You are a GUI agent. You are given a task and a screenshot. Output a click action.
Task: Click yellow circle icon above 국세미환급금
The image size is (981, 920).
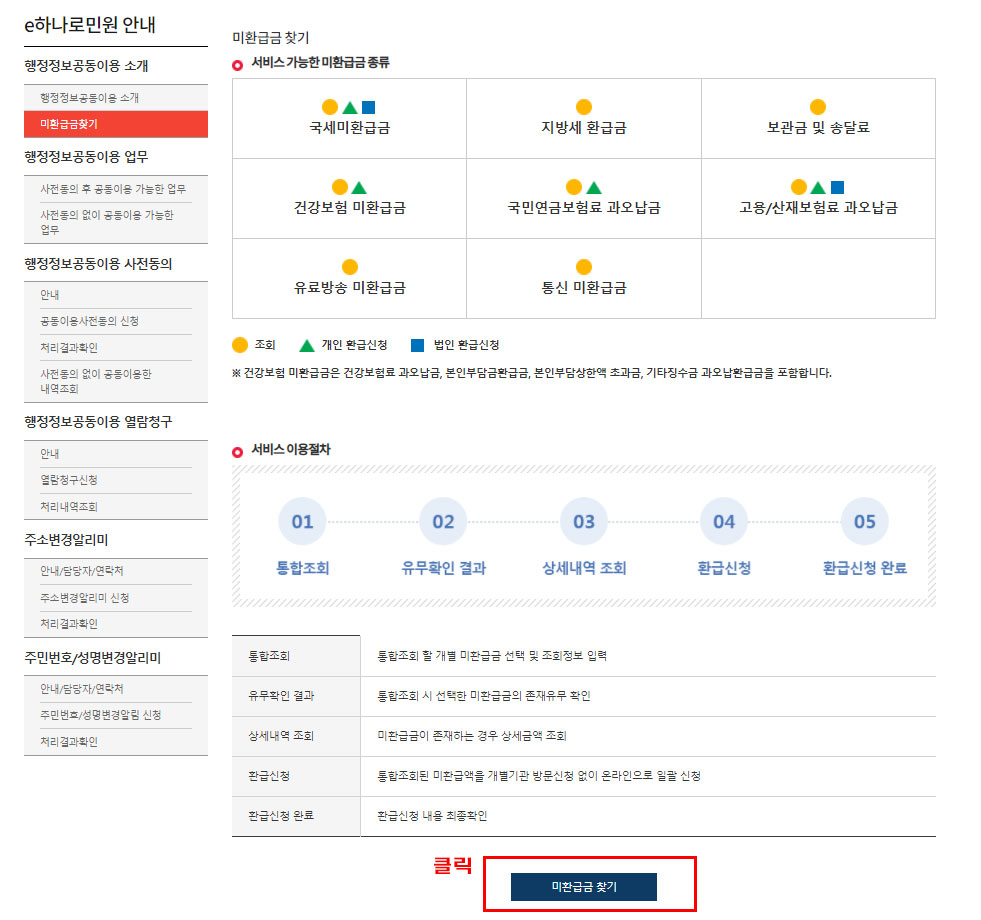pyautogui.click(x=330, y=107)
